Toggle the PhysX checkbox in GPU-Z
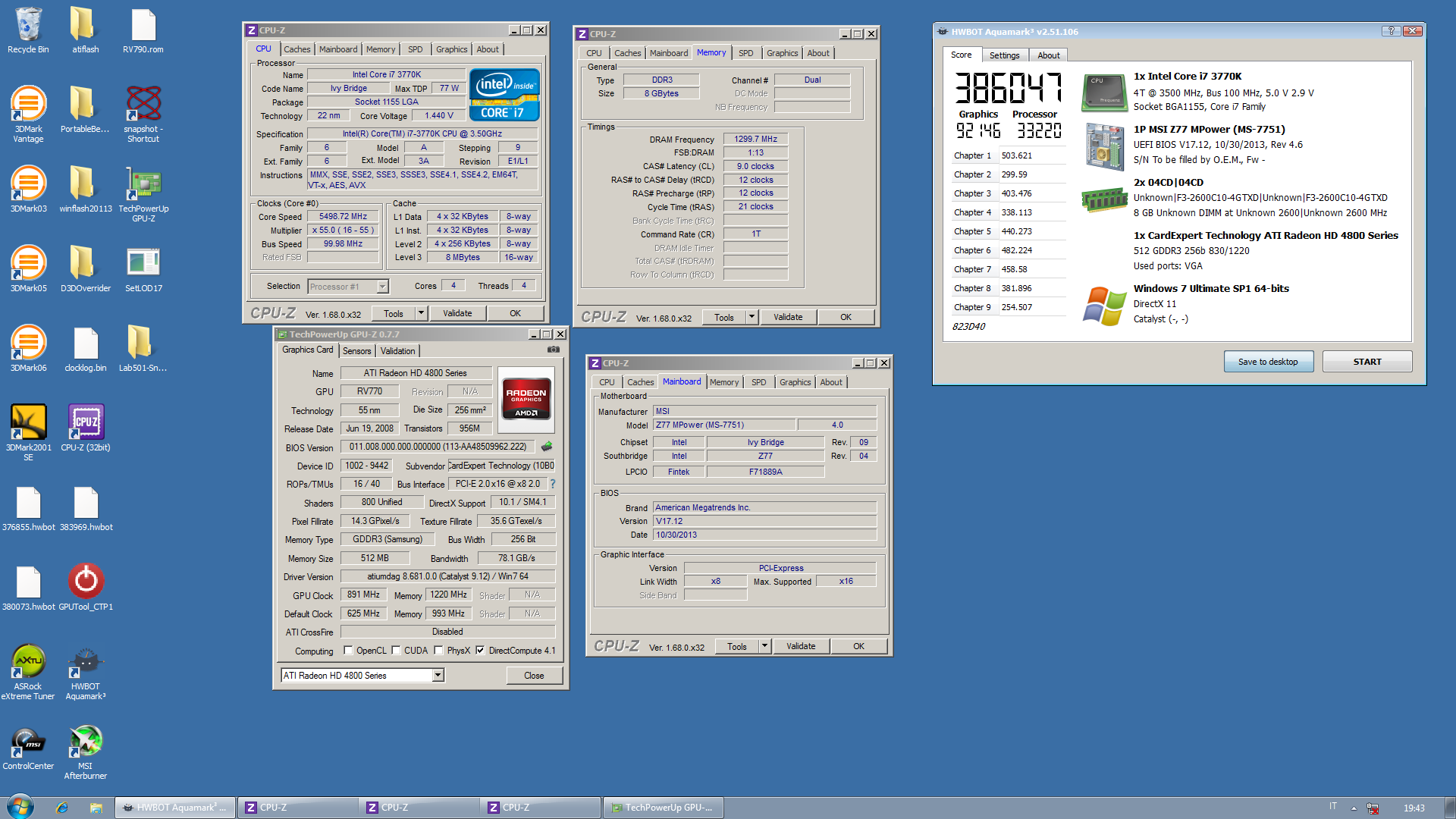 [439, 651]
